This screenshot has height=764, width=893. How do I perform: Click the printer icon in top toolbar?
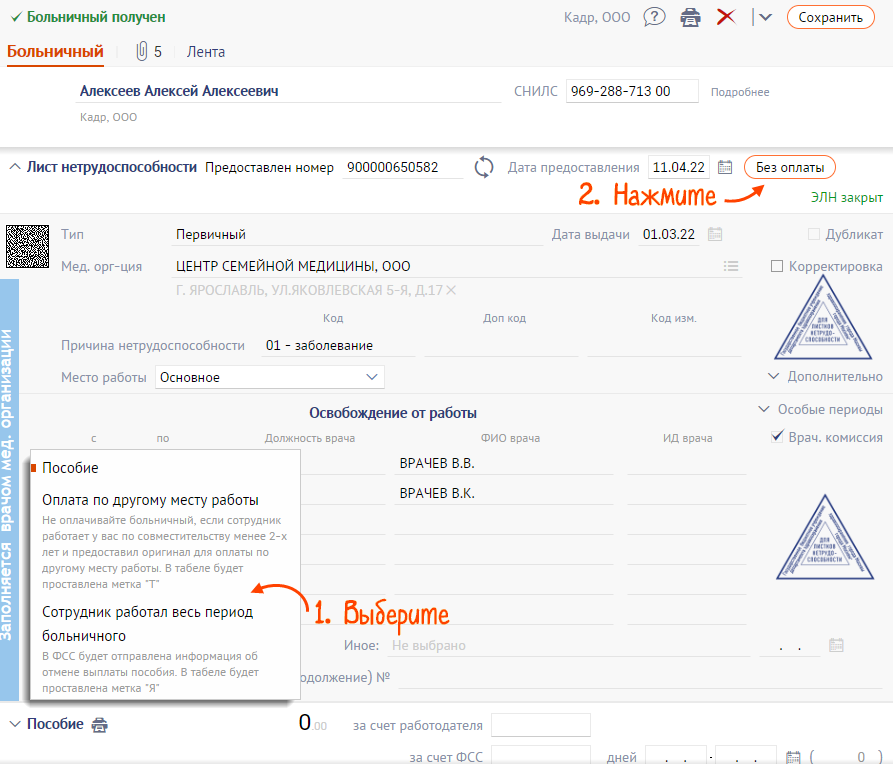click(690, 17)
